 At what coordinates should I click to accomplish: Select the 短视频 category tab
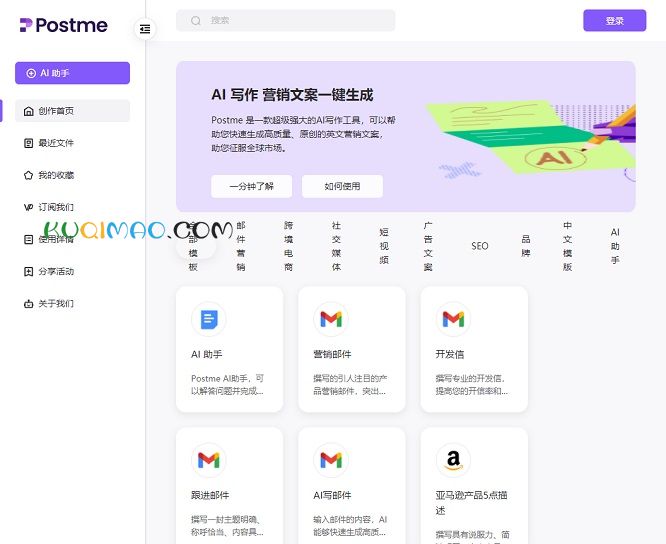[x=384, y=246]
